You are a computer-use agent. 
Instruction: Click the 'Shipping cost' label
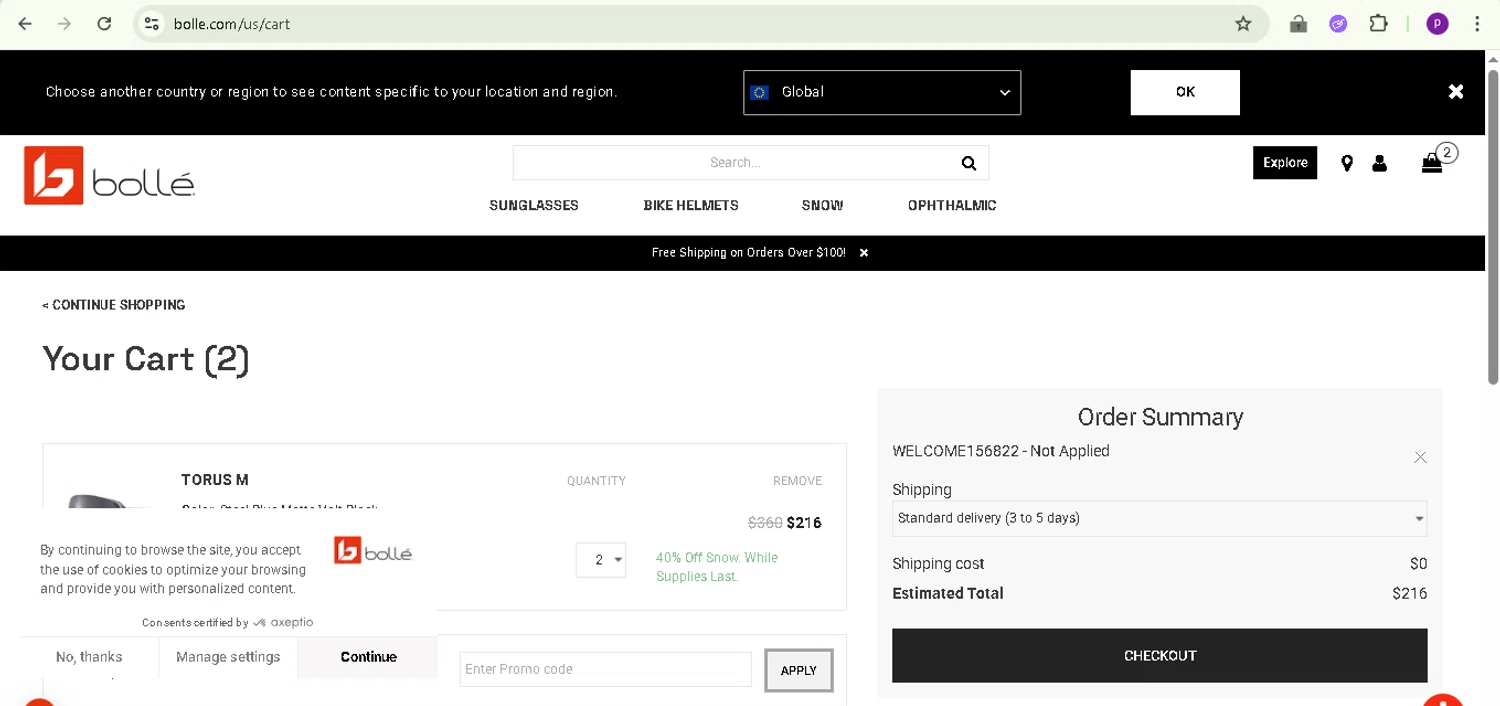click(x=938, y=564)
